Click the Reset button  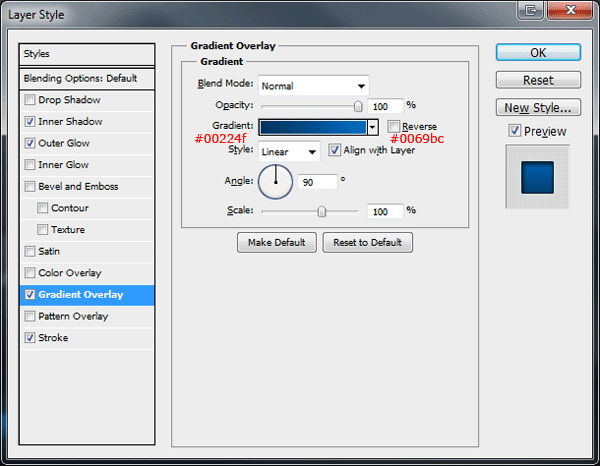click(538, 80)
